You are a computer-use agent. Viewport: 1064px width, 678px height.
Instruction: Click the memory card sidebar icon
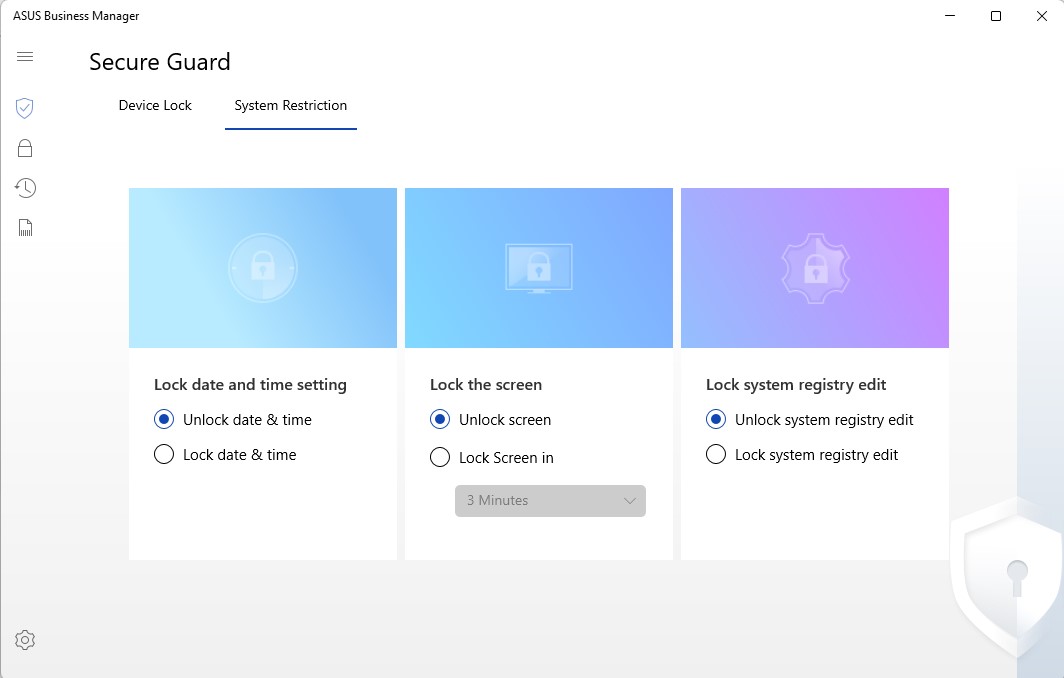25,228
